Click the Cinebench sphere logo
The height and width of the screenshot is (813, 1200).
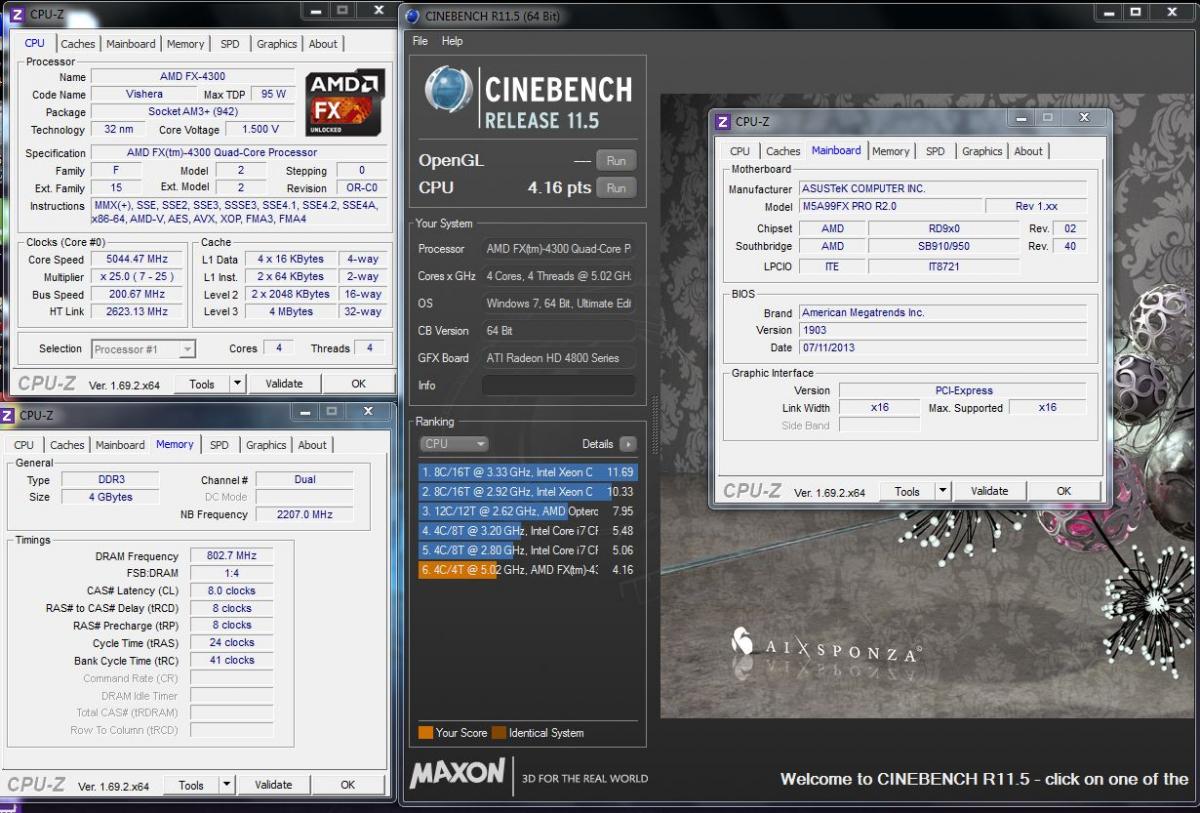click(x=448, y=90)
